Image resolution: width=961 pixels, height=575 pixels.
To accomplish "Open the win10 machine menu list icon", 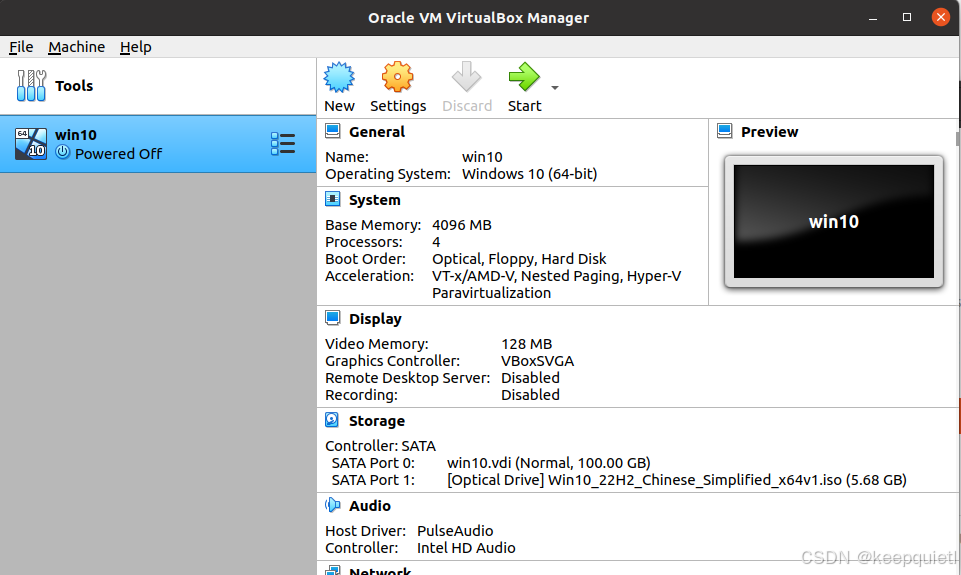I will [x=283, y=144].
